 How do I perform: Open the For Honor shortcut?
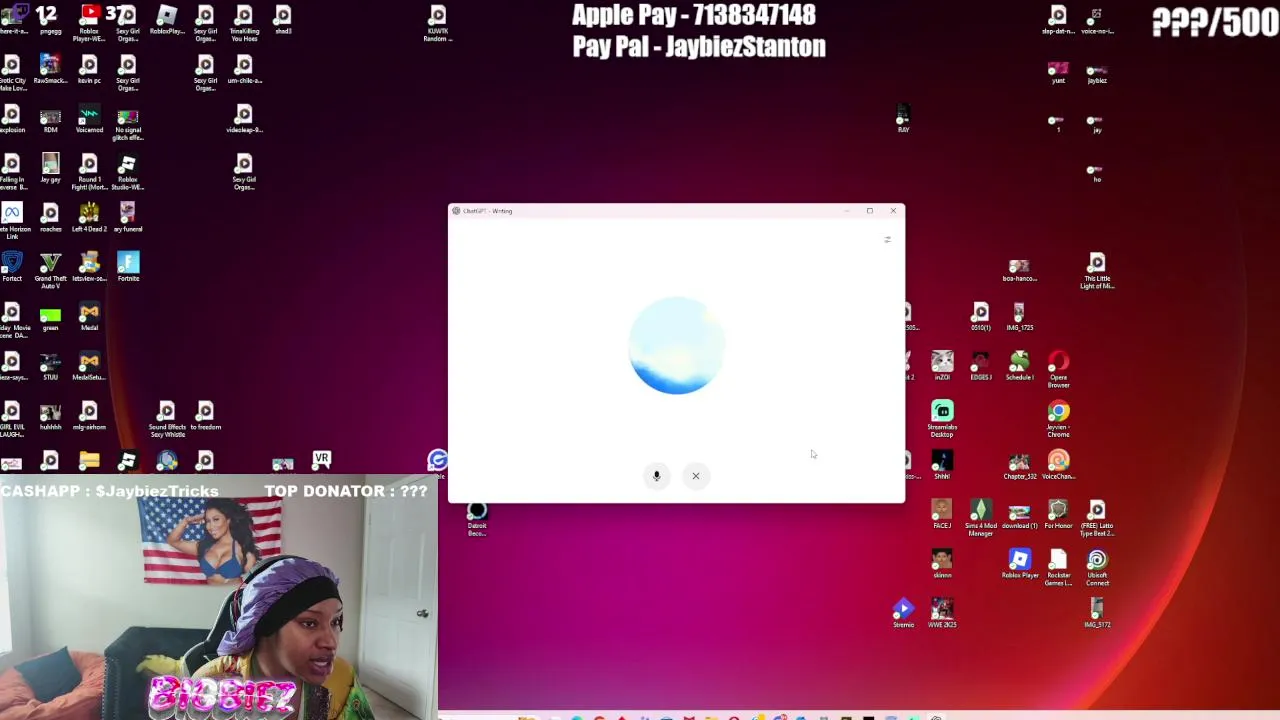(x=1058, y=514)
